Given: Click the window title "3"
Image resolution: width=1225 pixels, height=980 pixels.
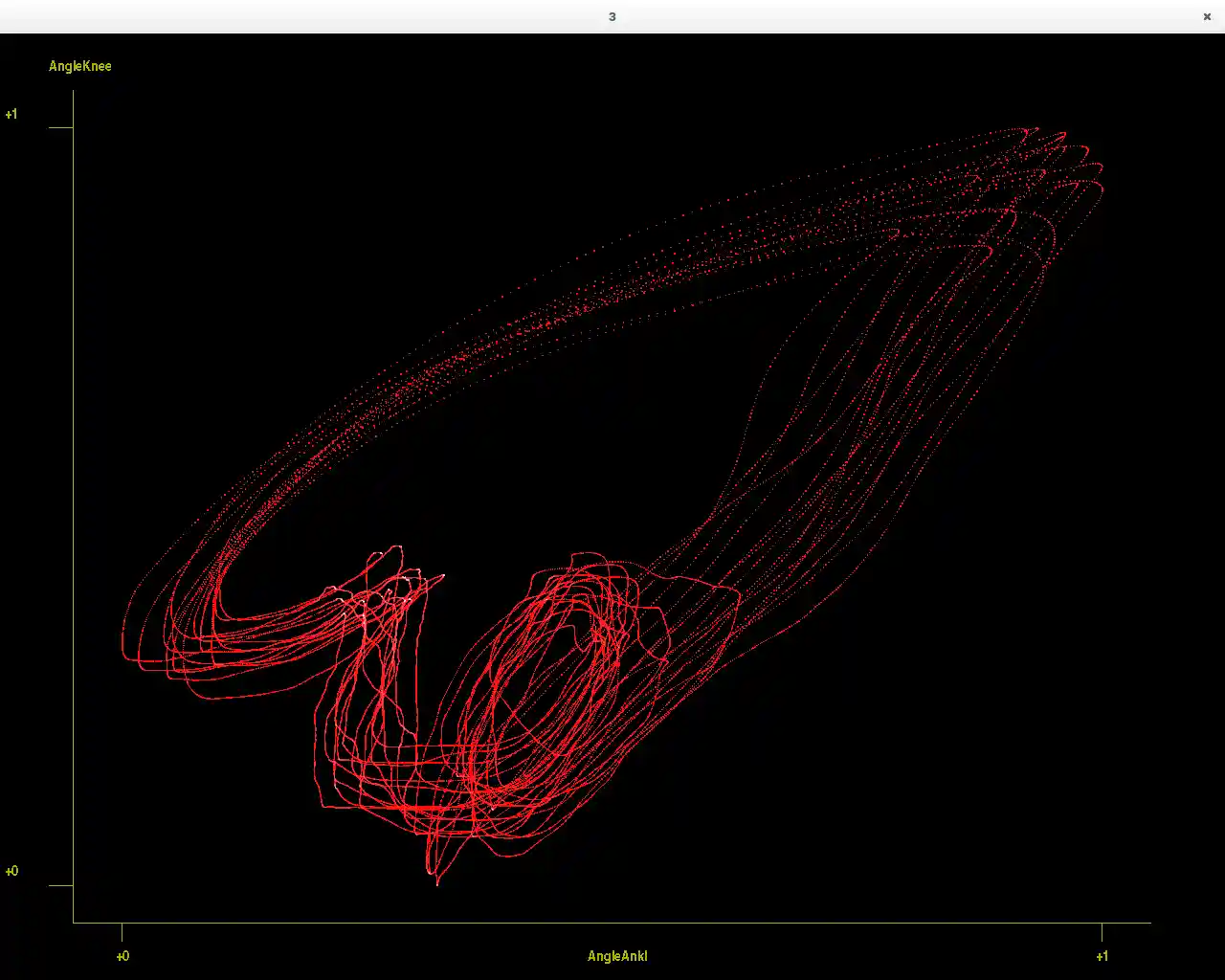Looking at the screenshot, I should (x=612, y=16).
